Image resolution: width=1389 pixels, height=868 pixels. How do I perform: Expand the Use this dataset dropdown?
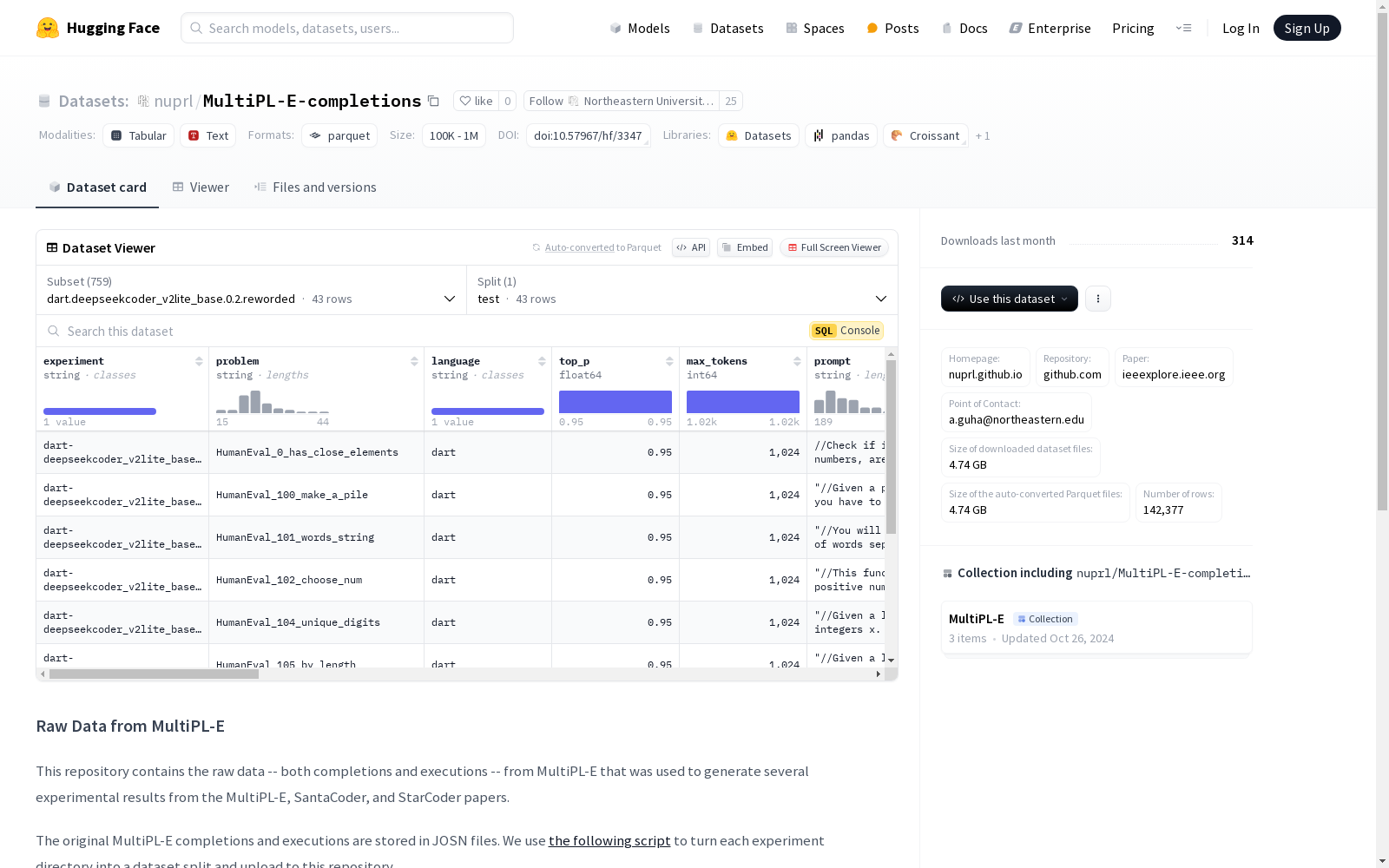(x=1009, y=299)
